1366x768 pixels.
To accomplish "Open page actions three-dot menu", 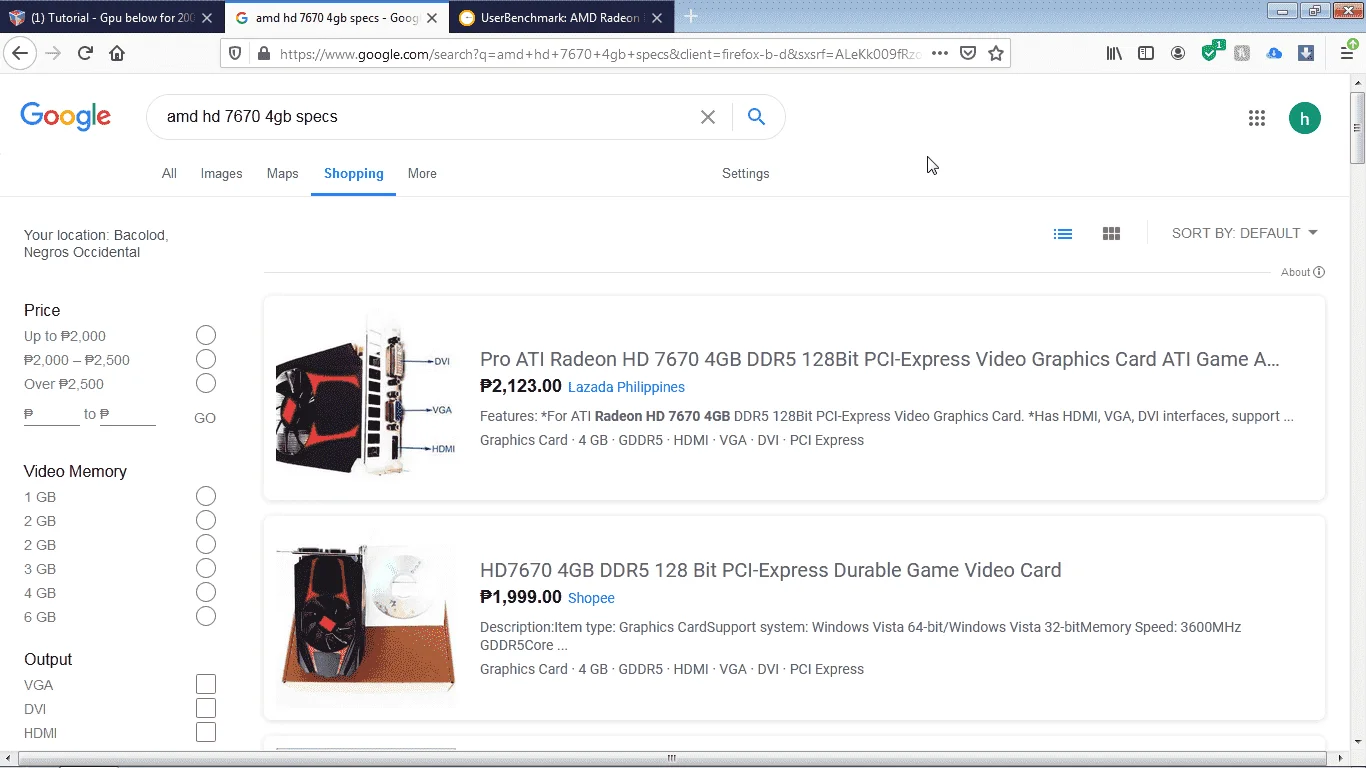I will tap(940, 54).
